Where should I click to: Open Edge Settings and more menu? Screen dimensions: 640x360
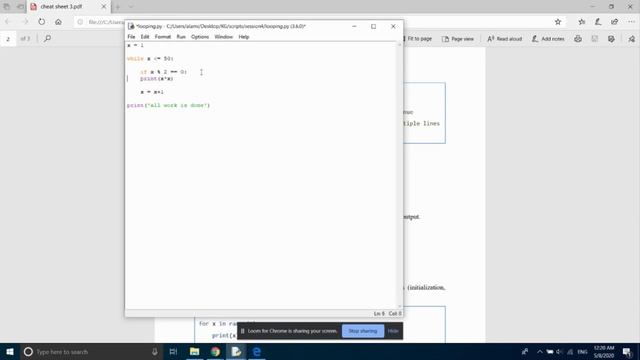coord(631,22)
